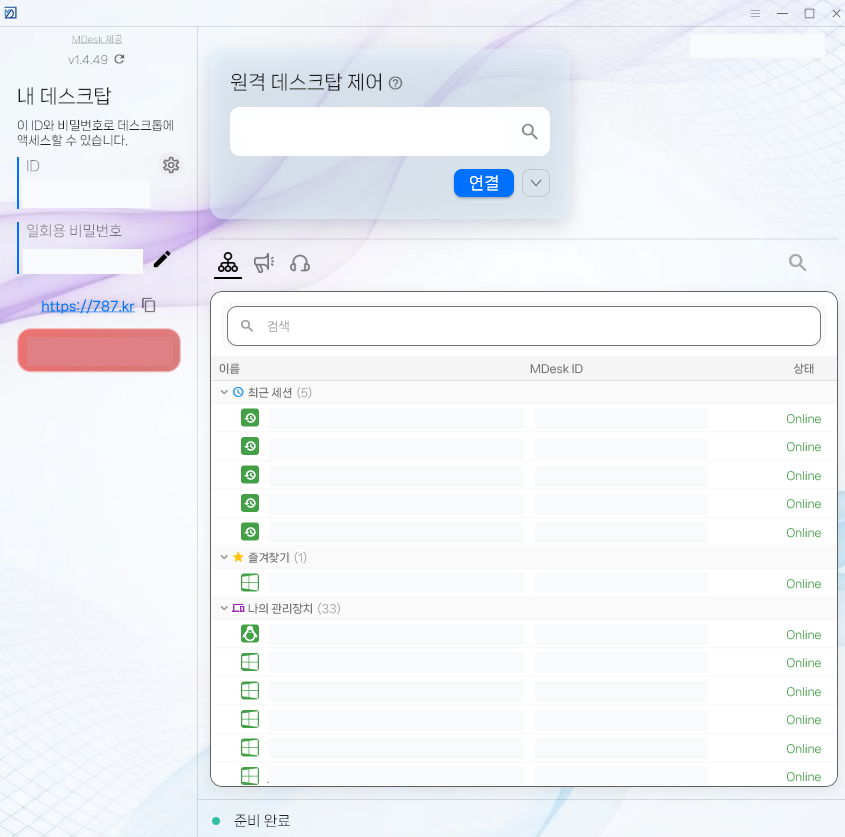The height and width of the screenshot is (837, 845).
Task: Sort by 이름 column header
Action: pos(230,369)
